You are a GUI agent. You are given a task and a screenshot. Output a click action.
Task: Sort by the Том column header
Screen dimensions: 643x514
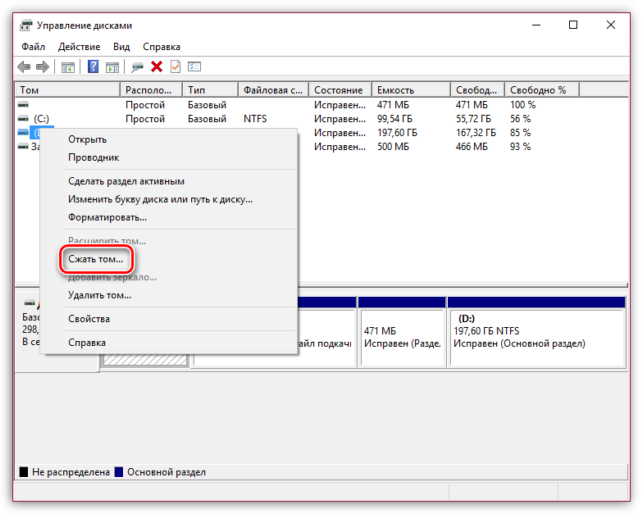[x=68, y=90]
